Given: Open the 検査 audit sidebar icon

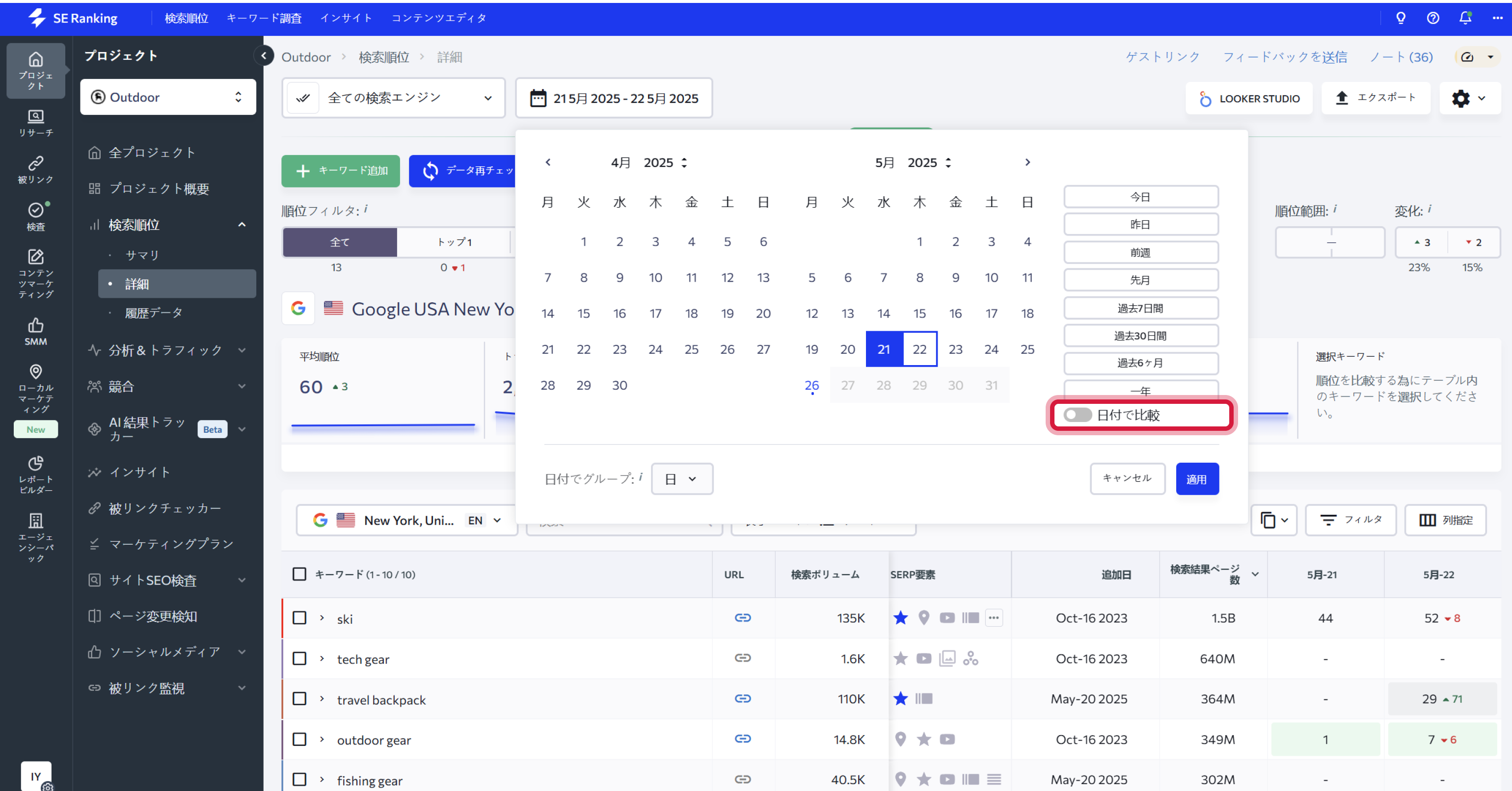Looking at the screenshot, I should [x=35, y=216].
